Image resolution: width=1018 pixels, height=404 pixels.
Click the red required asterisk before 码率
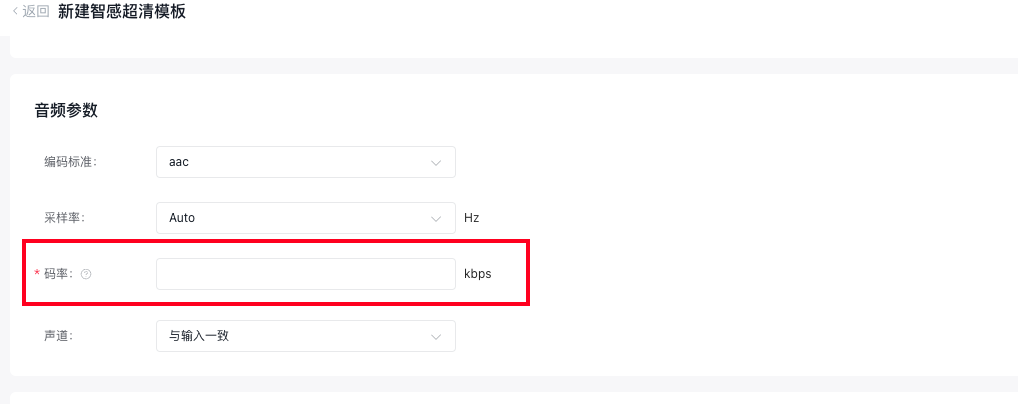pos(37,273)
